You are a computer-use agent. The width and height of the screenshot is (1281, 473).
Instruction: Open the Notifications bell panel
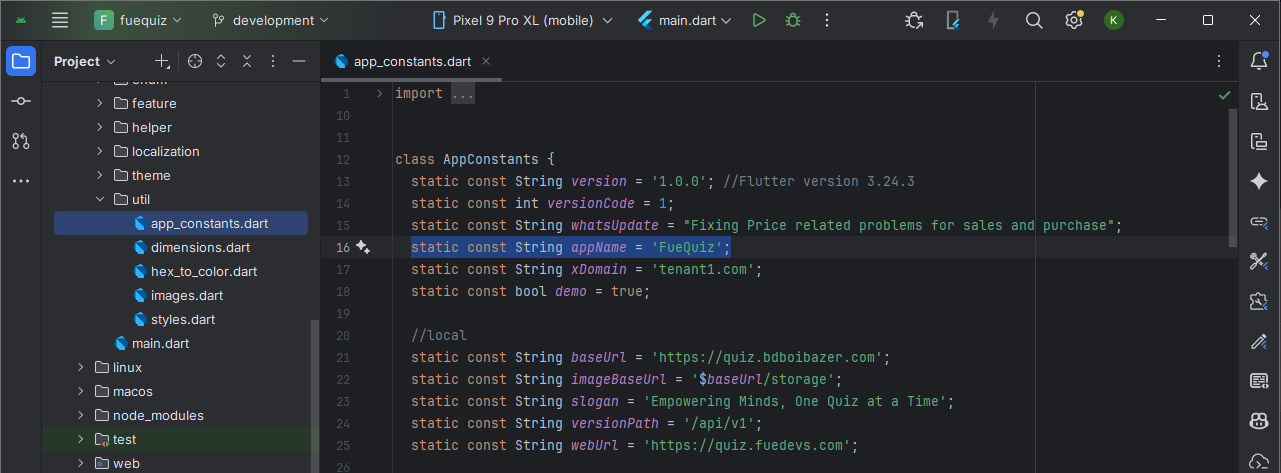[x=1259, y=61]
